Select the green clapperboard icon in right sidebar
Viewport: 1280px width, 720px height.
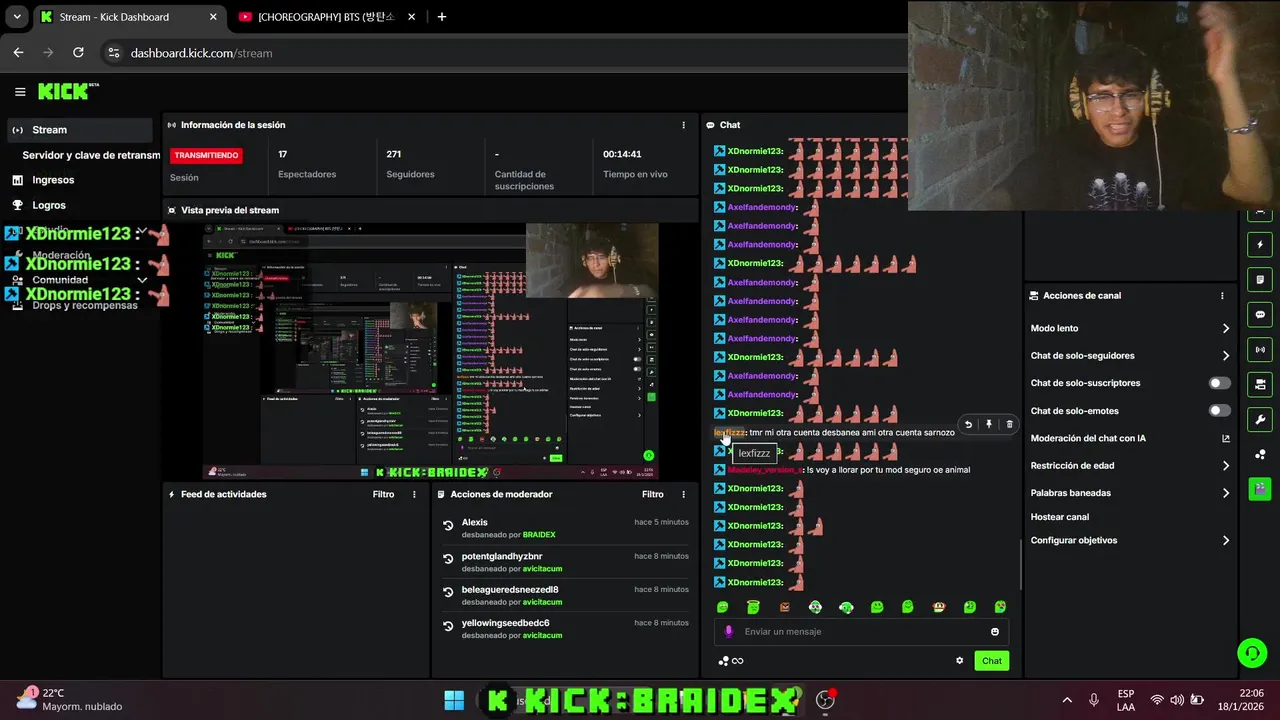coord(1260,489)
